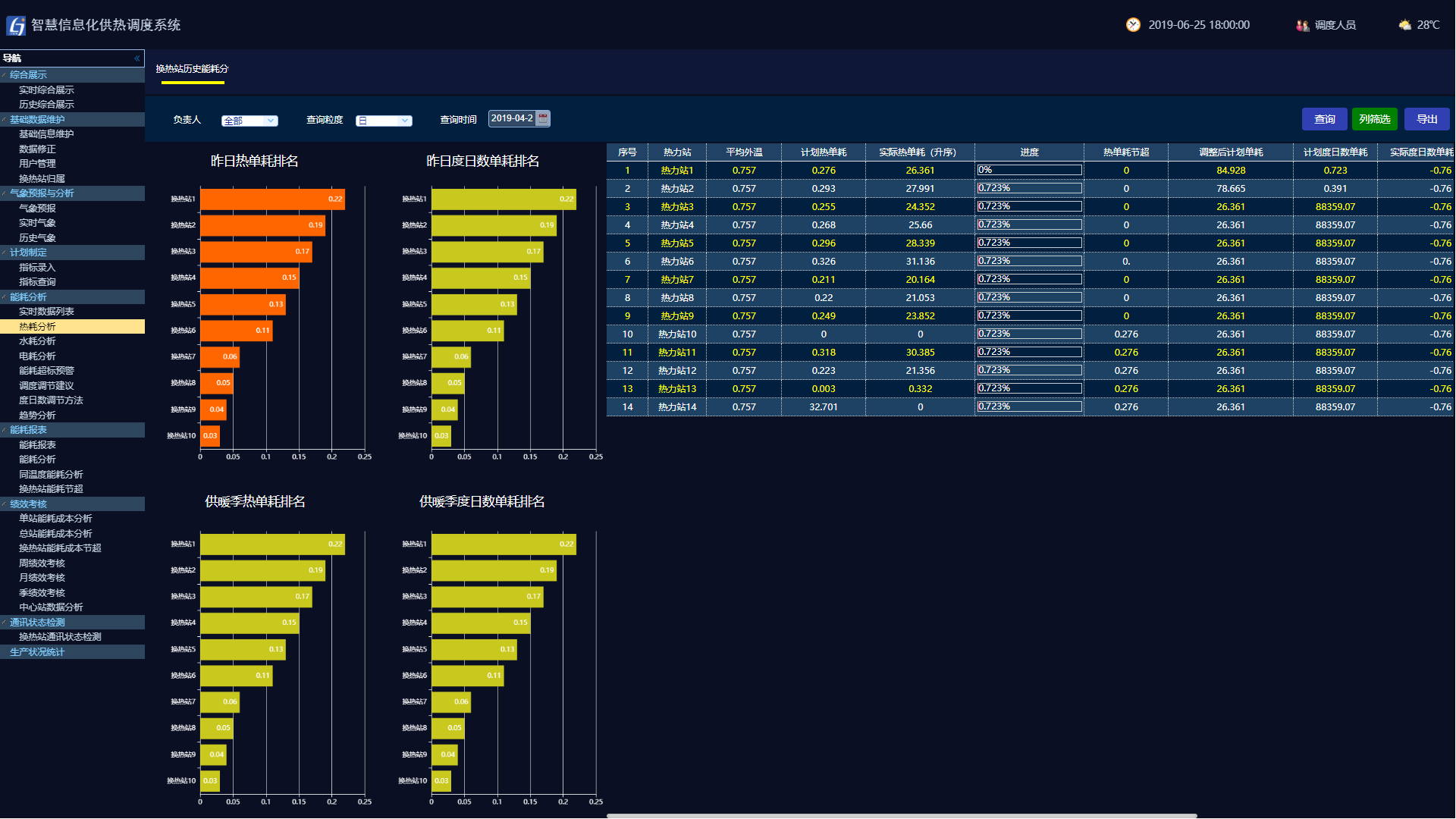Viewport: 1456px width, 819px height.
Task: Click the 进度 bar in row 热力站7
Action: pos(1029,279)
